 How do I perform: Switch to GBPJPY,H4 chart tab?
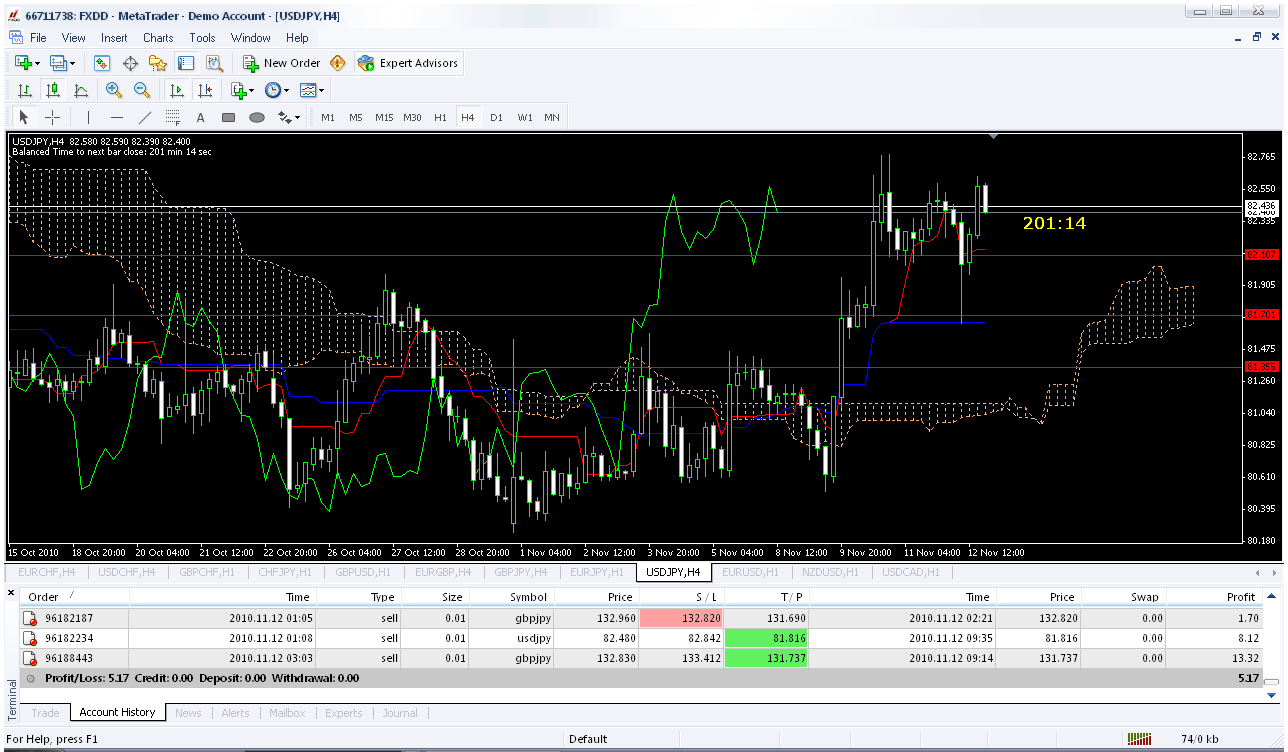520,572
